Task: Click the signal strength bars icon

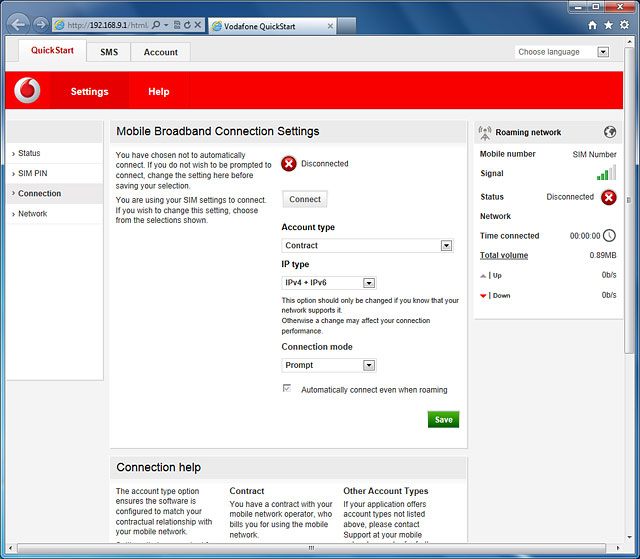Action: (x=606, y=174)
